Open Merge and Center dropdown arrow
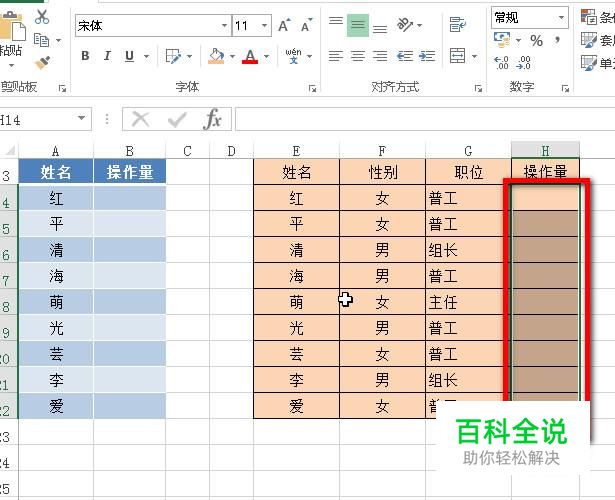 475,56
